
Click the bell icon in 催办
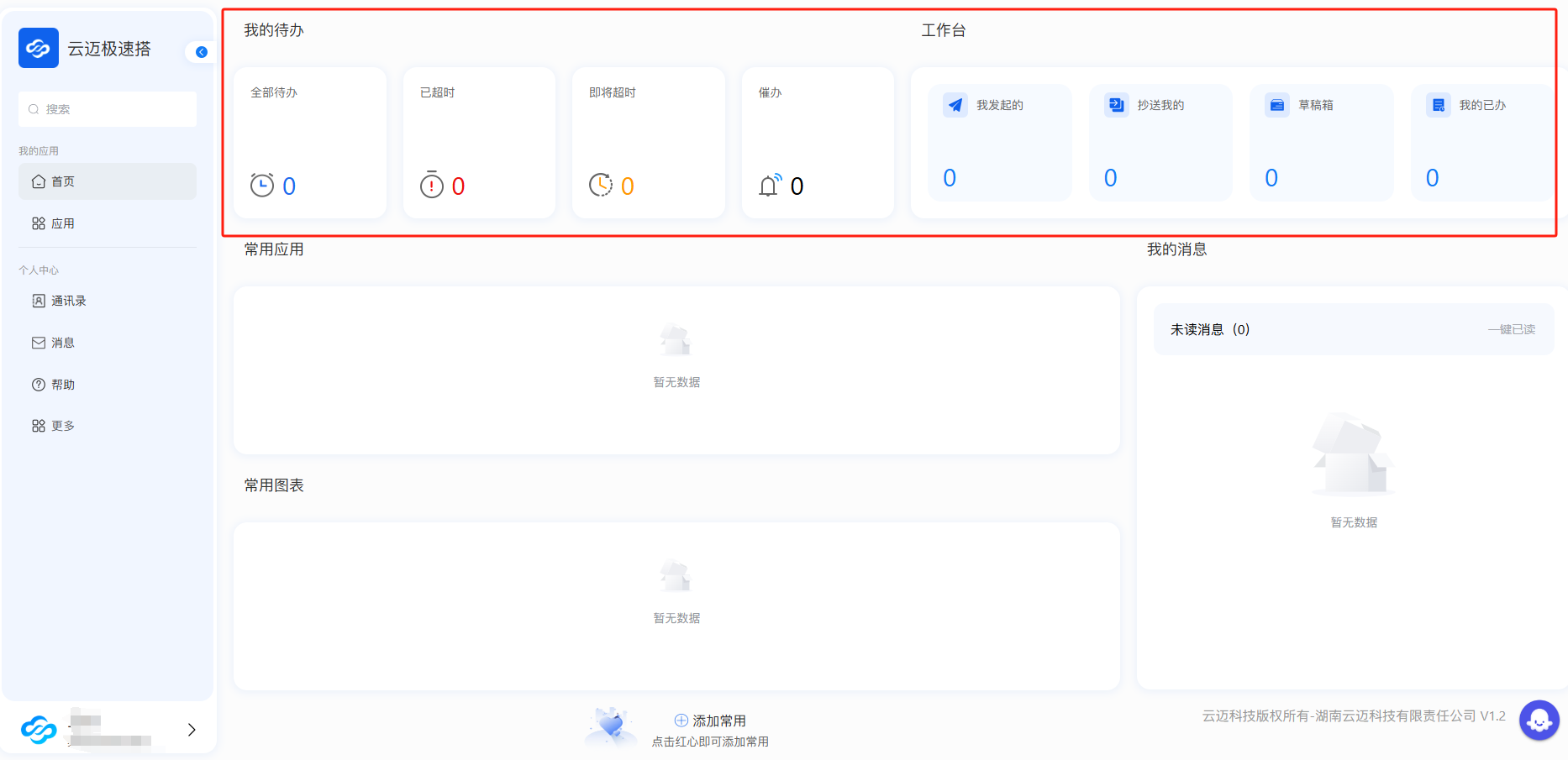click(x=770, y=185)
